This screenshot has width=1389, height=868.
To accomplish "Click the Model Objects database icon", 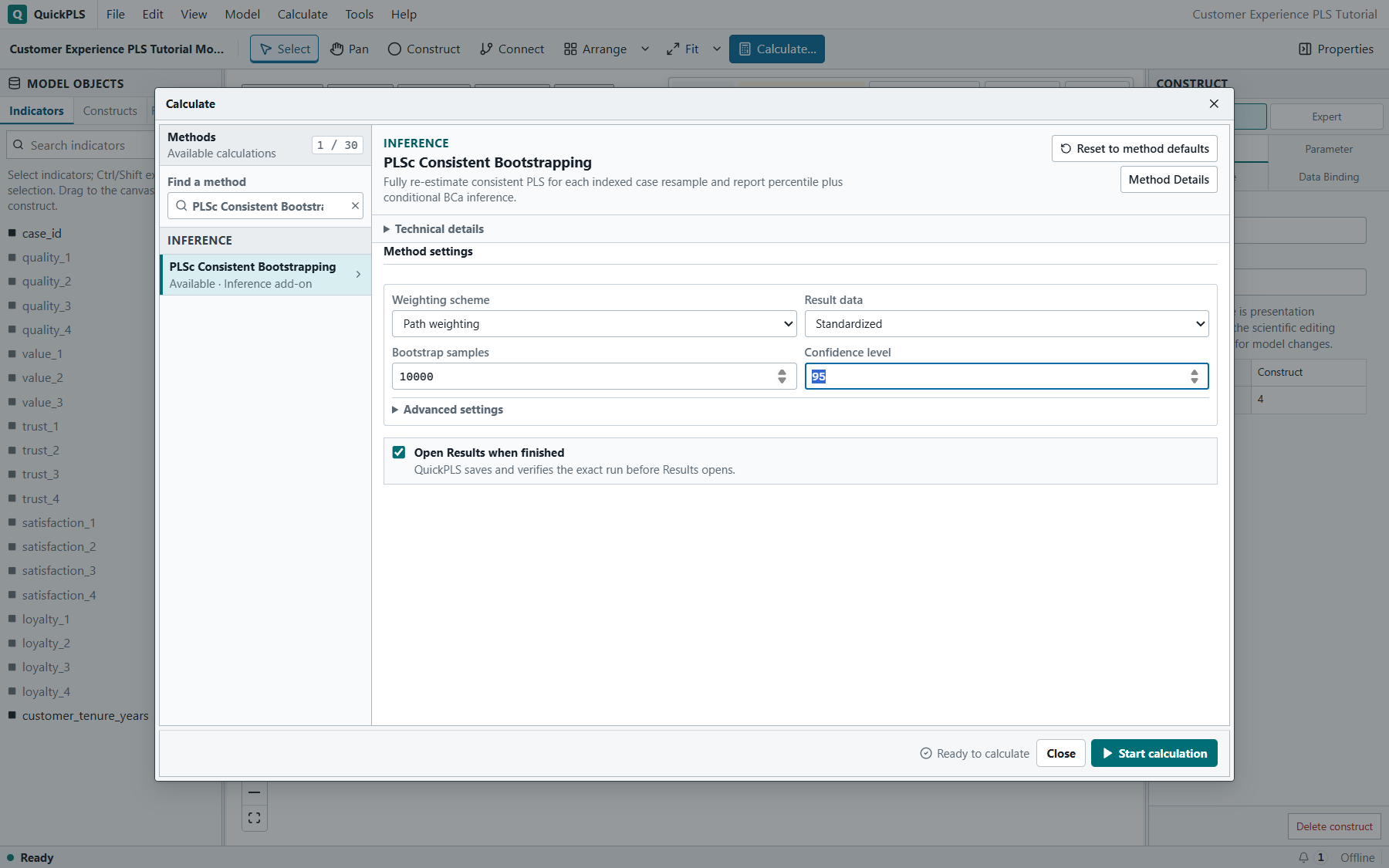I will 14,83.
